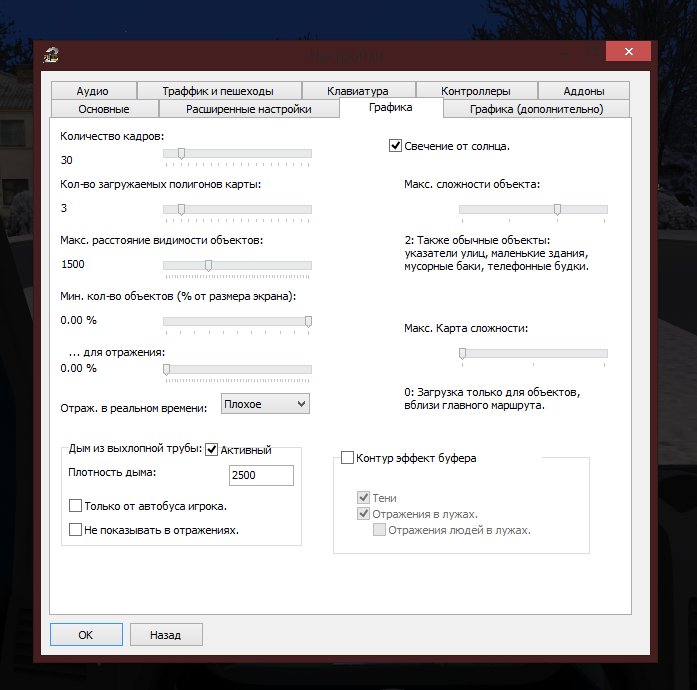Viewport: 697px width, 690px height.
Task: Toggle Свечение от солнца checkbox
Action: [x=395, y=146]
